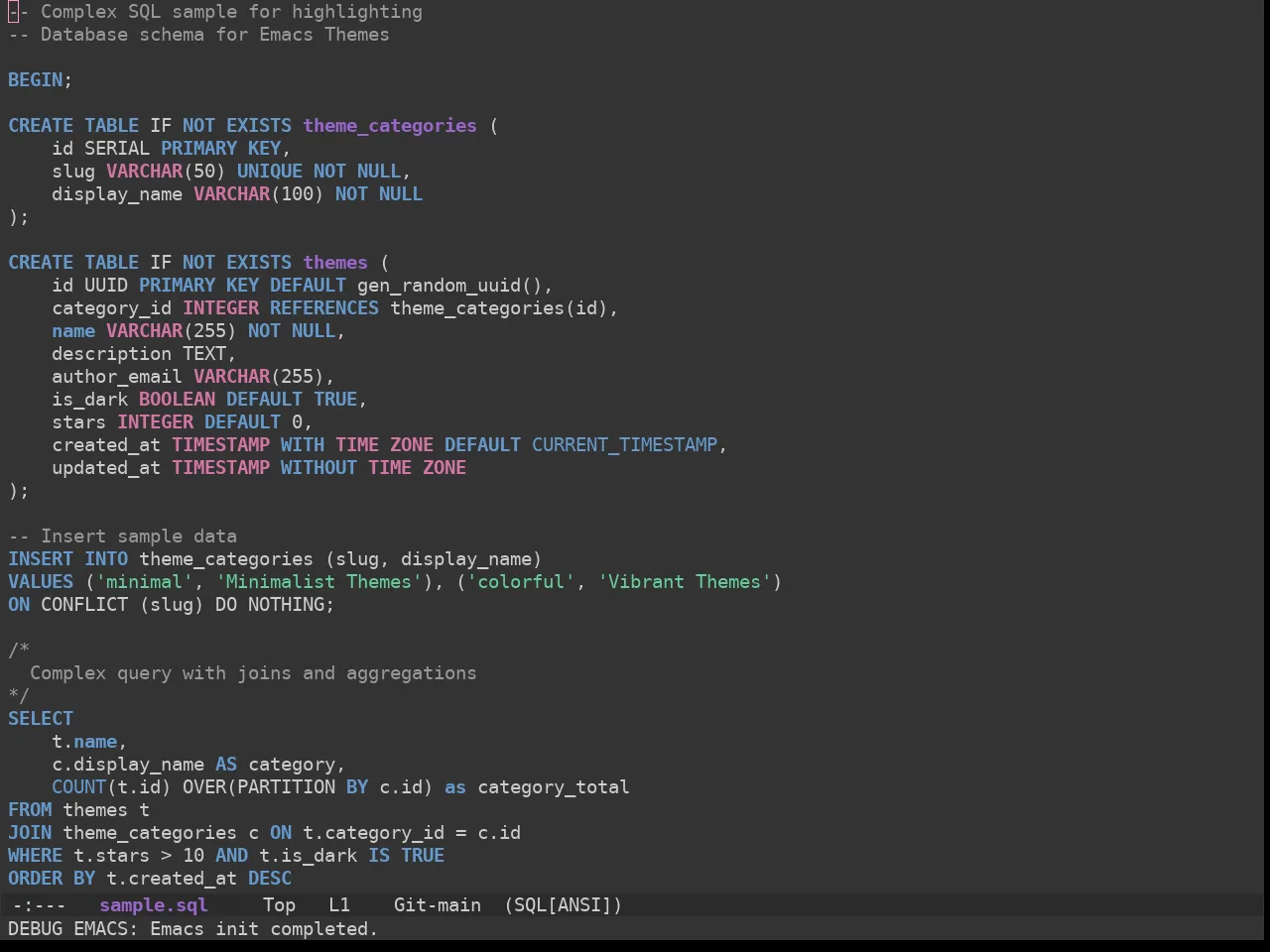Screen dimensions: 1270x952
Task: Click CURRENT_TIMESTAMP on created_at line
Action: (624, 444)
